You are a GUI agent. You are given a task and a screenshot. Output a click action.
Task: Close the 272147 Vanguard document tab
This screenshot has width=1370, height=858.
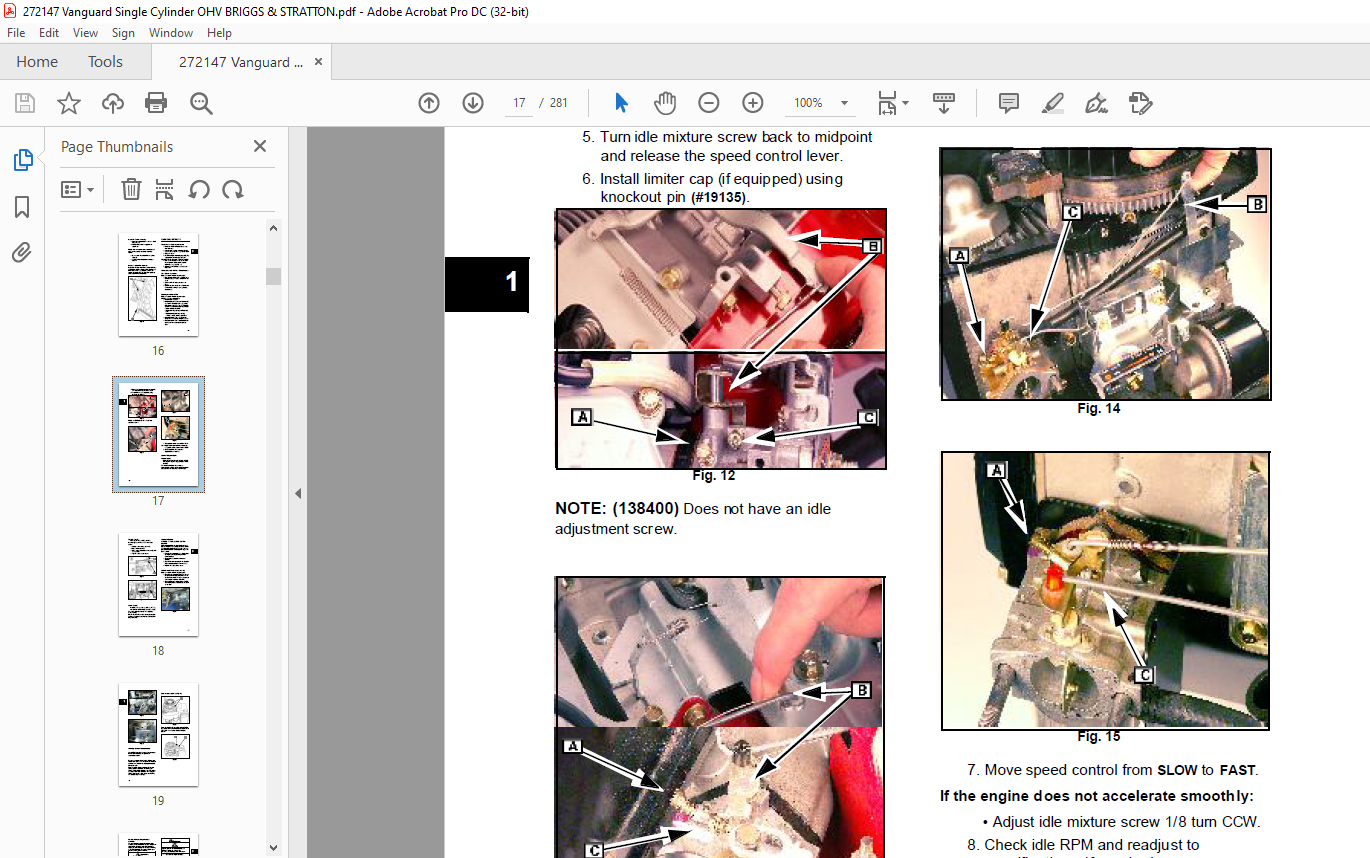click(x=318, y=62)
